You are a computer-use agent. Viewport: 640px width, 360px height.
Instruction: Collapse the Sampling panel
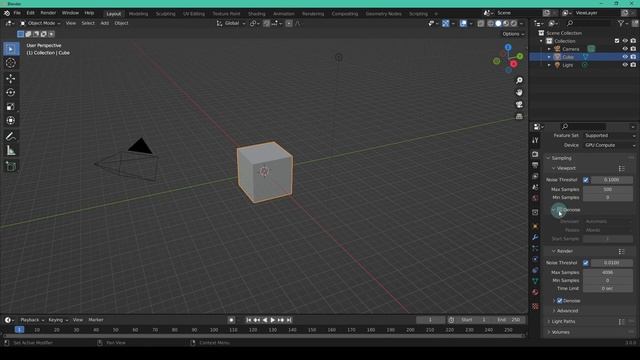coord(561,158)
